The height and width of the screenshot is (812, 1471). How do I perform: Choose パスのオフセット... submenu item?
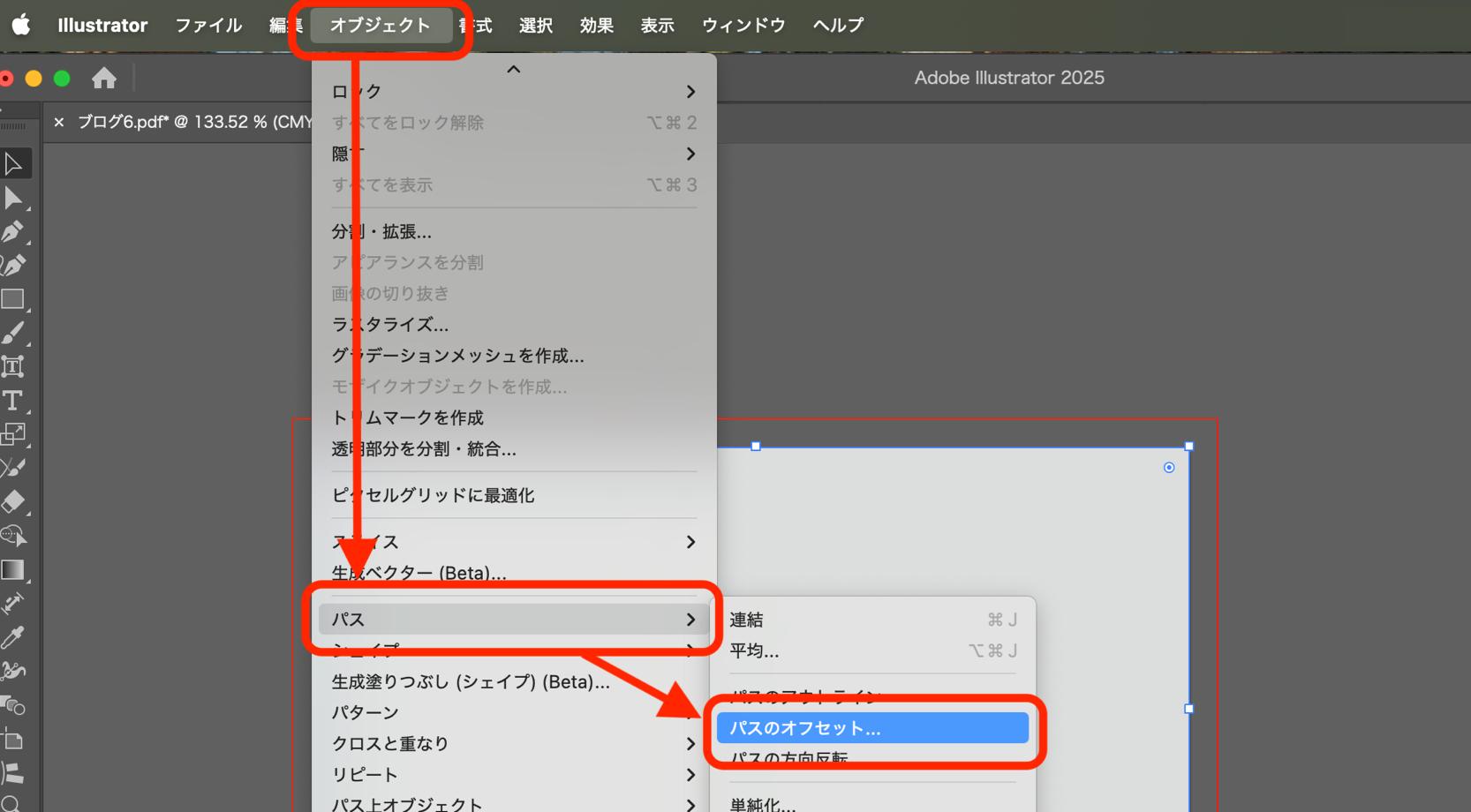(x=872, y=728)
